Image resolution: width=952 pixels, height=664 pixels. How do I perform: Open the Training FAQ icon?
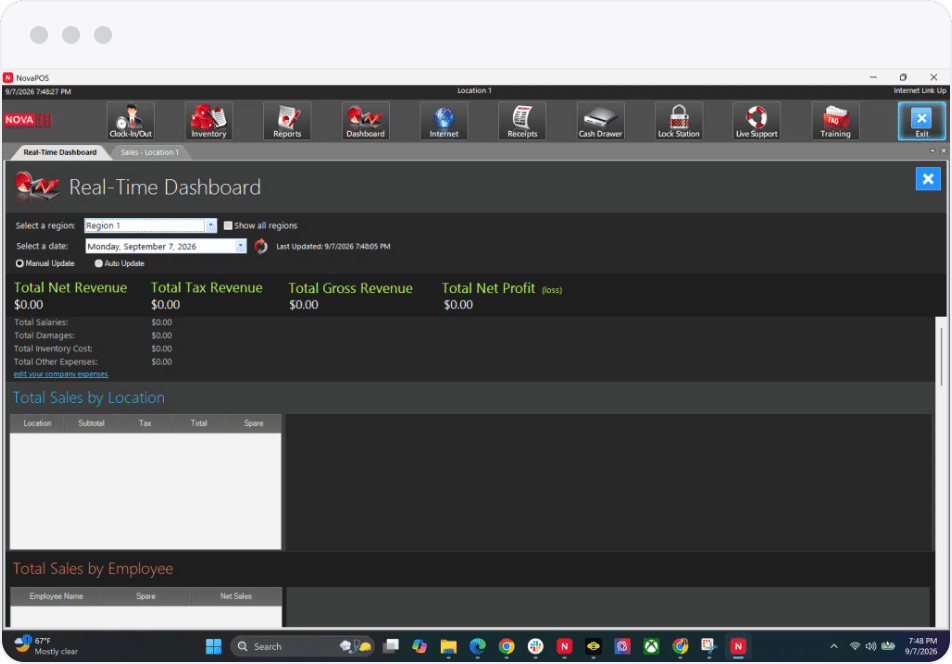(835, 121)
